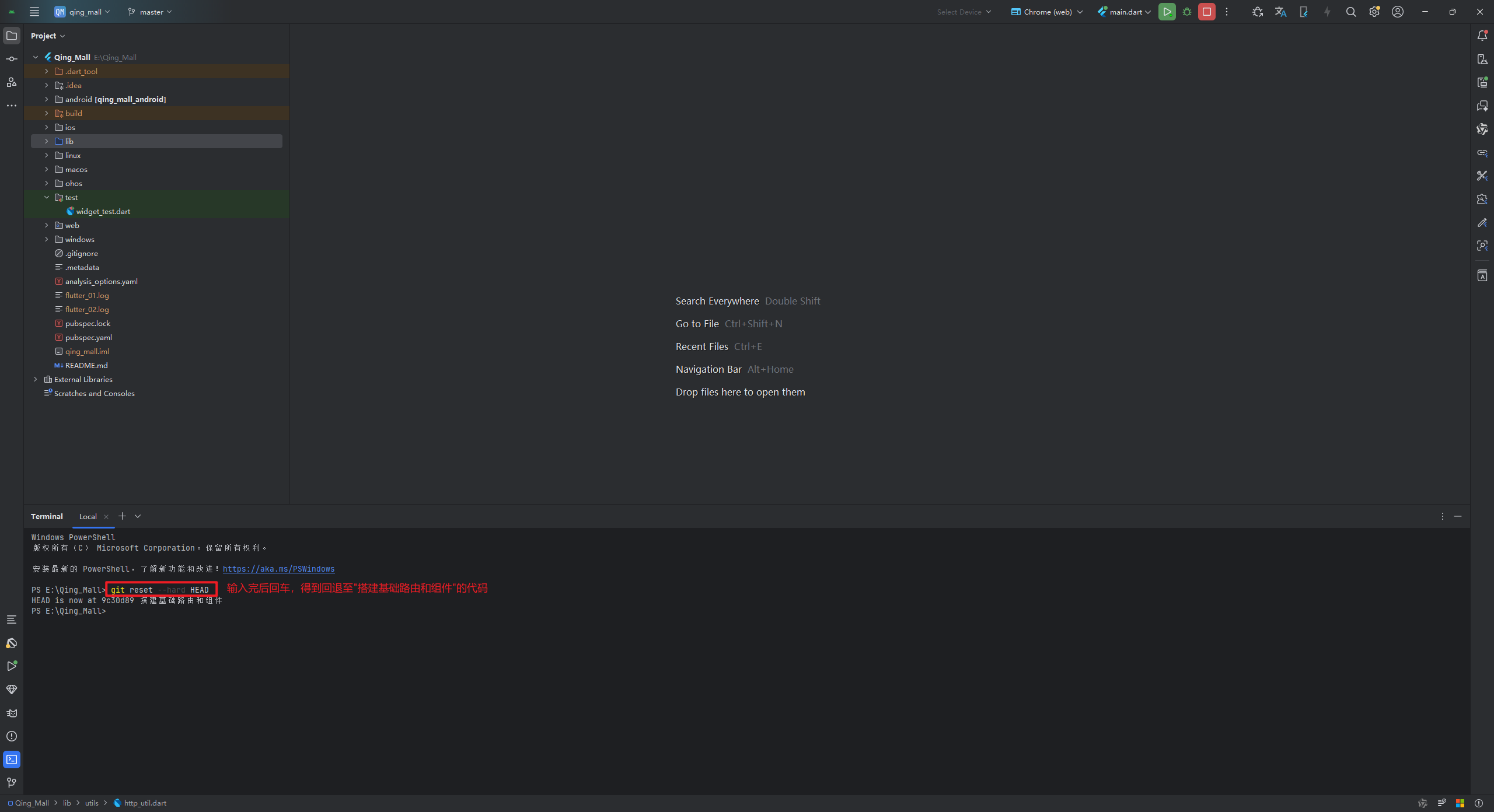
Task: Open the Problems tool window icon
Action: tap(12, 736)
